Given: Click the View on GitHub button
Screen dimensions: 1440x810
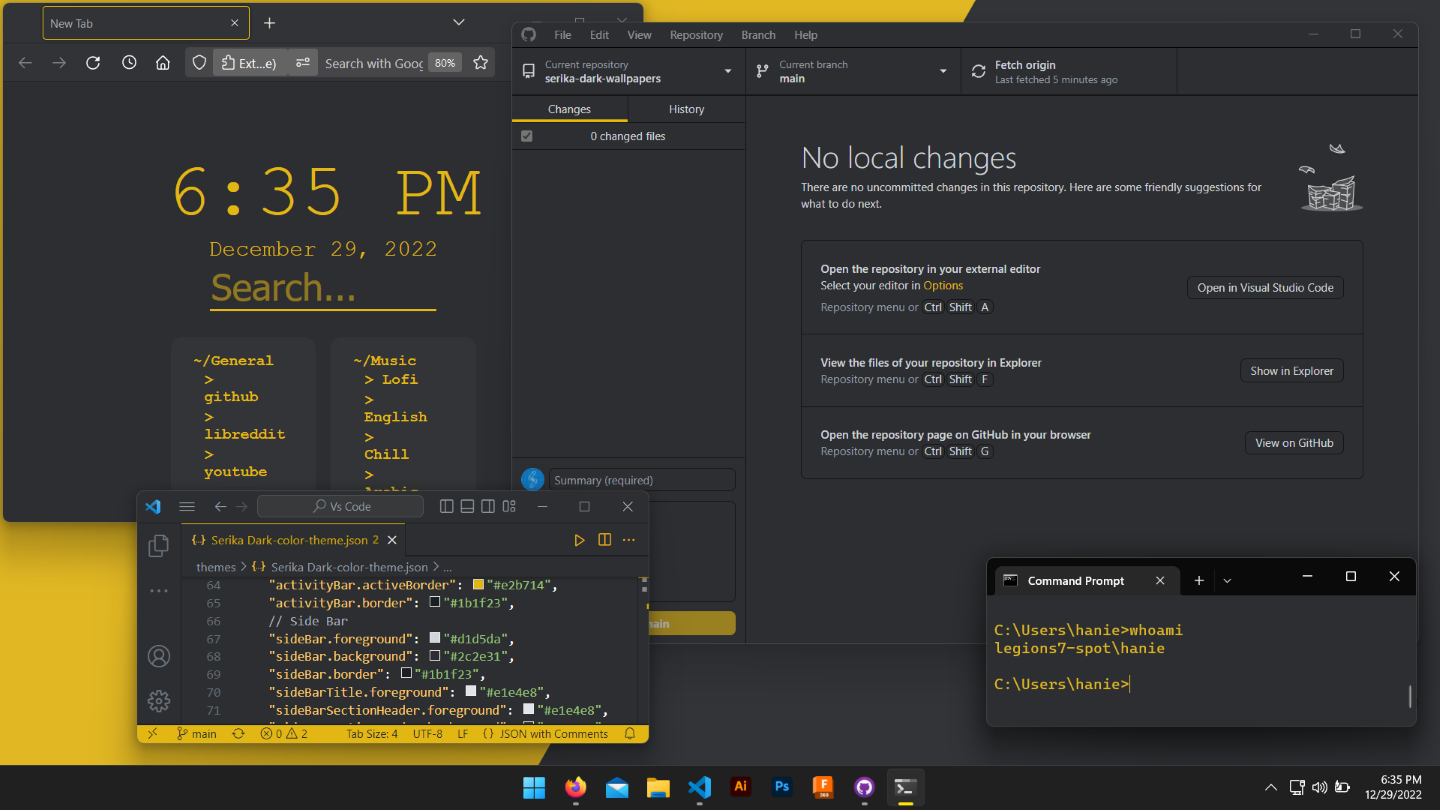Looking at the screenshot, I should coord(1293,443).
